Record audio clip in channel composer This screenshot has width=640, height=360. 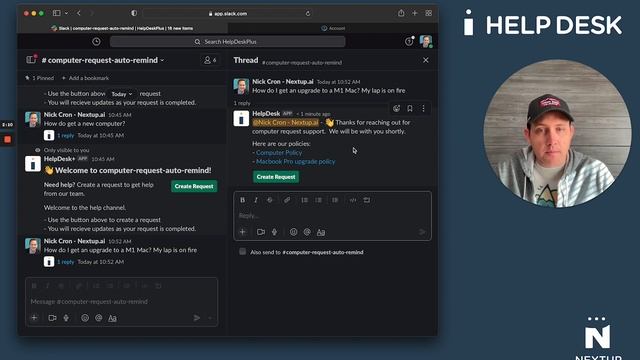coord(66,318)
